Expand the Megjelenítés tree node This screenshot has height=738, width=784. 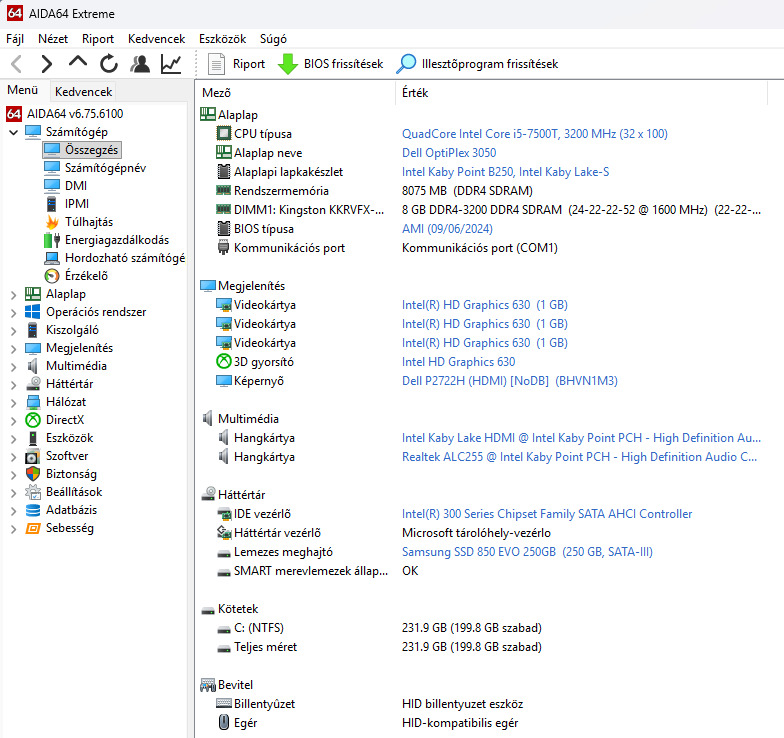pyautogui.click(x=14, y=348)
